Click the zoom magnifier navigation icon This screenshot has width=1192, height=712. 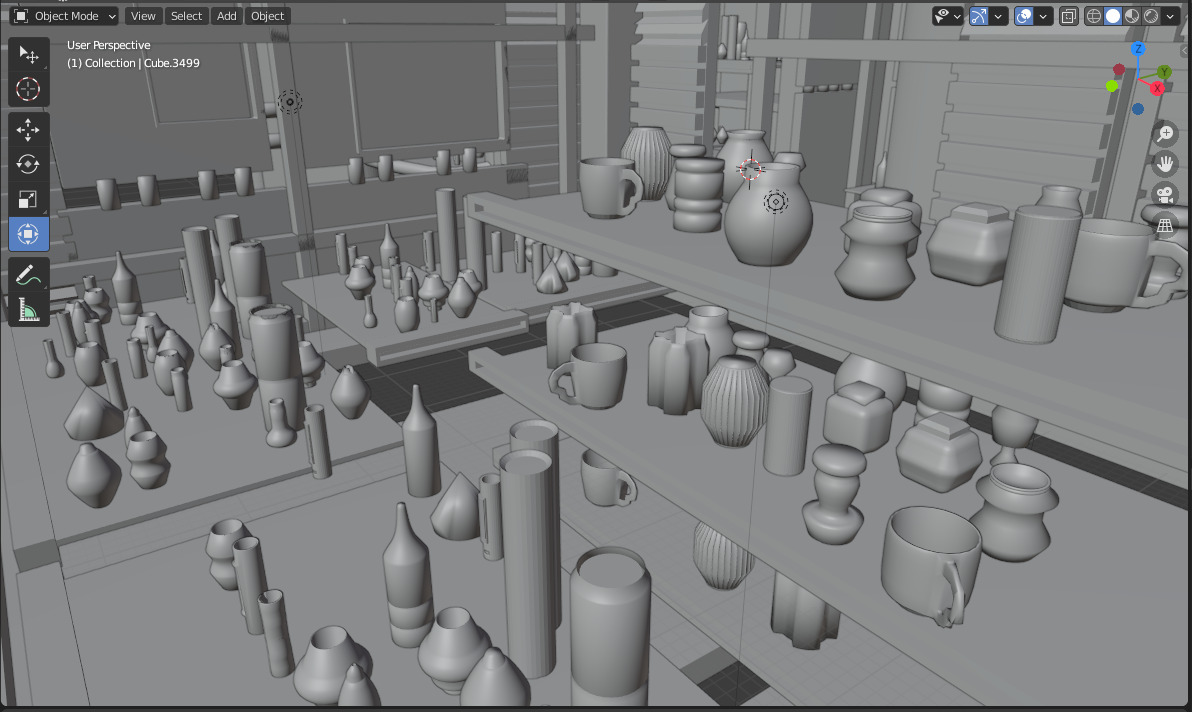pyautogui.click(x=1165, y=134)
